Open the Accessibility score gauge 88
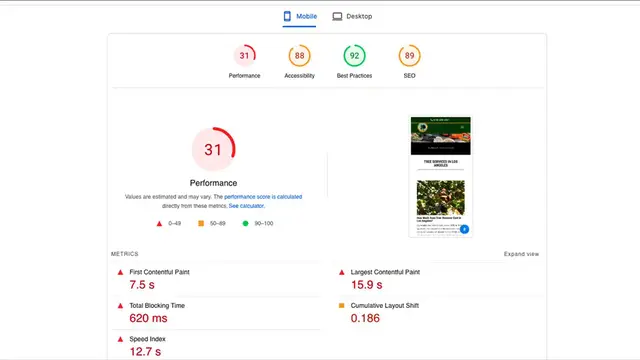The height and width of the screenshot is (360, 640). (300, 56)
